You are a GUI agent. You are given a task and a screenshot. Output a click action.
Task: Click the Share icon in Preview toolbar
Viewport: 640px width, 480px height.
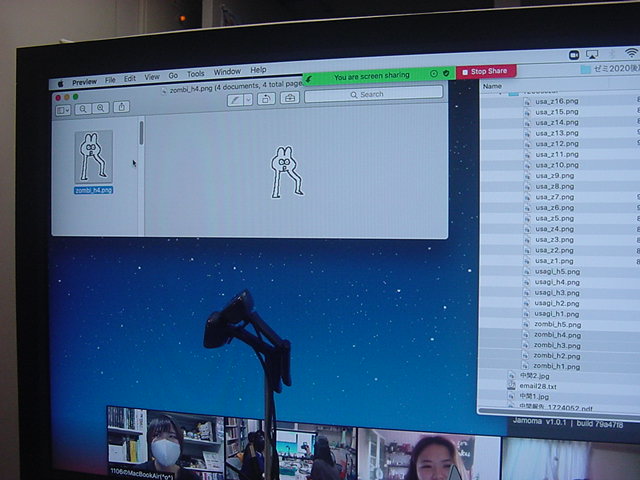121,107
